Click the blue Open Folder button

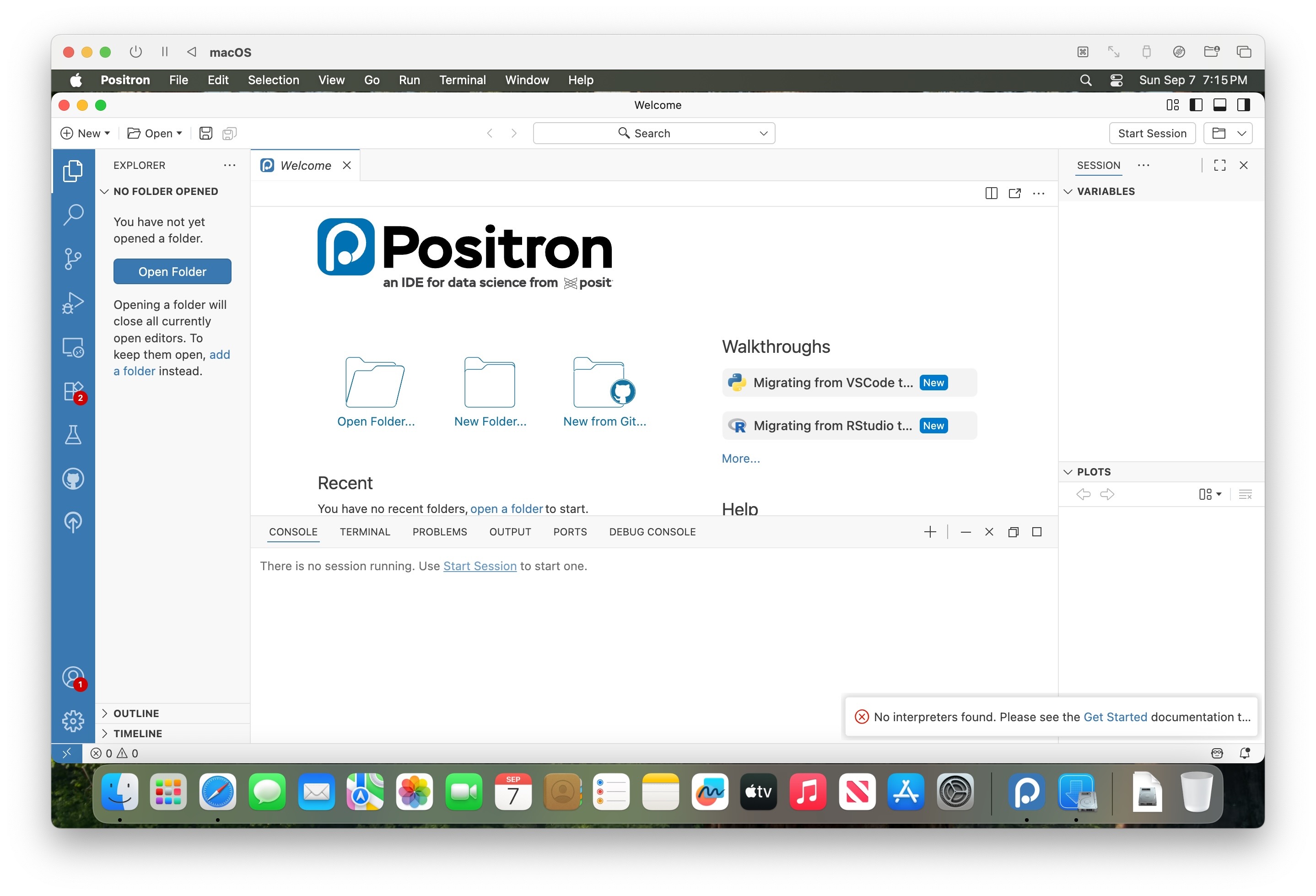[x=172, y=271]
